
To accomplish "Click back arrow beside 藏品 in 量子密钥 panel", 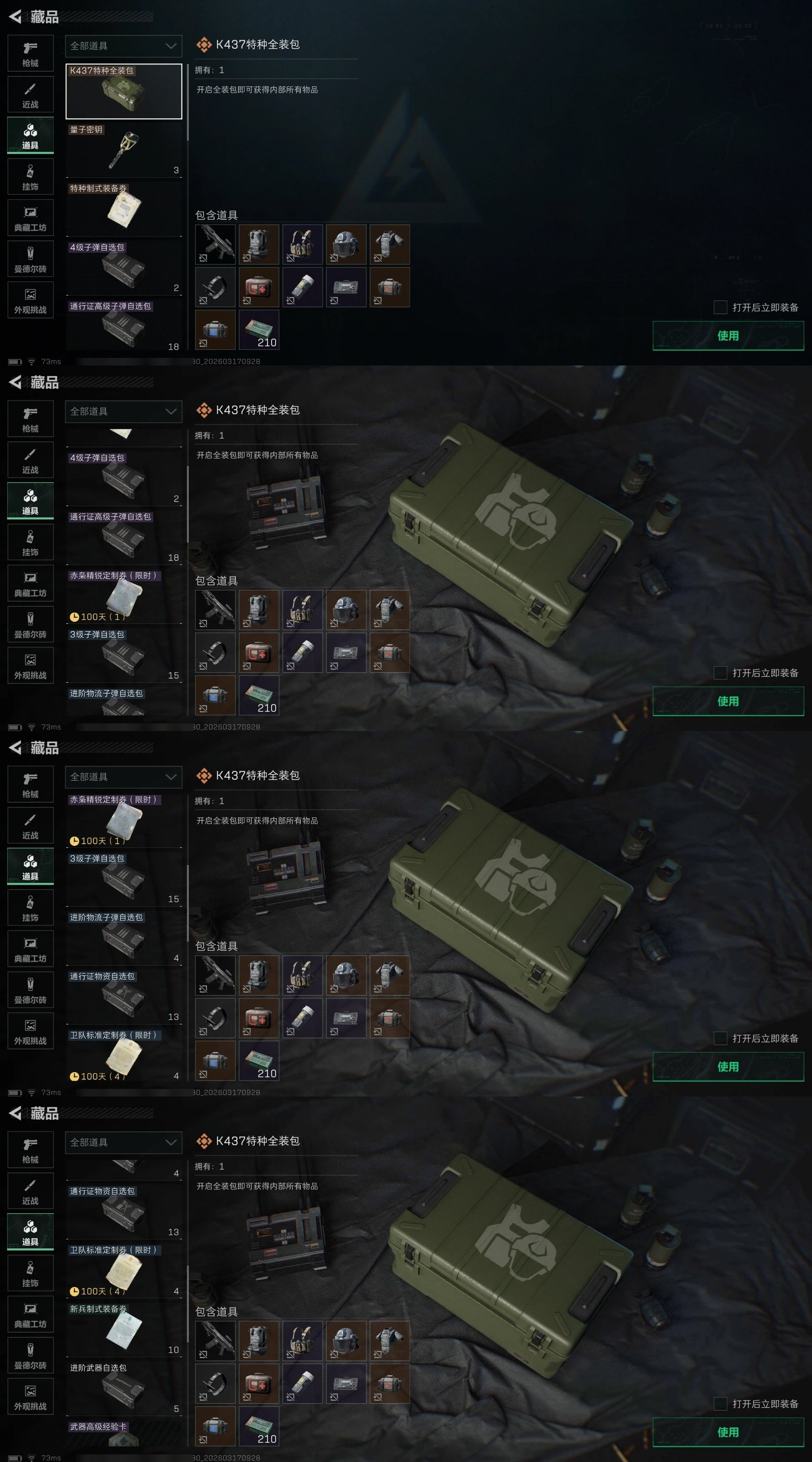I will point(15,16).
